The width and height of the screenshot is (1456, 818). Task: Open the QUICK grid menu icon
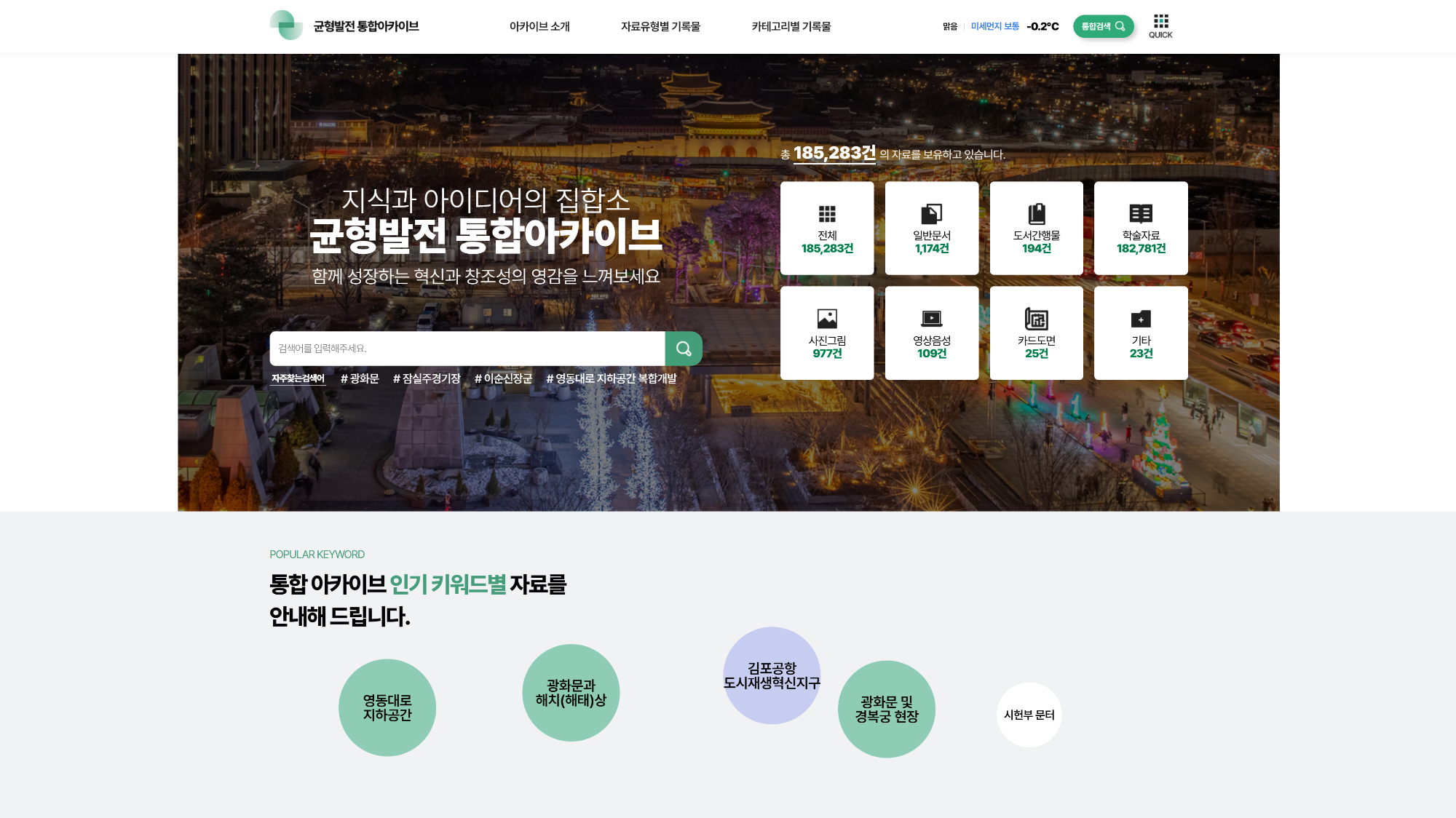click(1160, 25)
